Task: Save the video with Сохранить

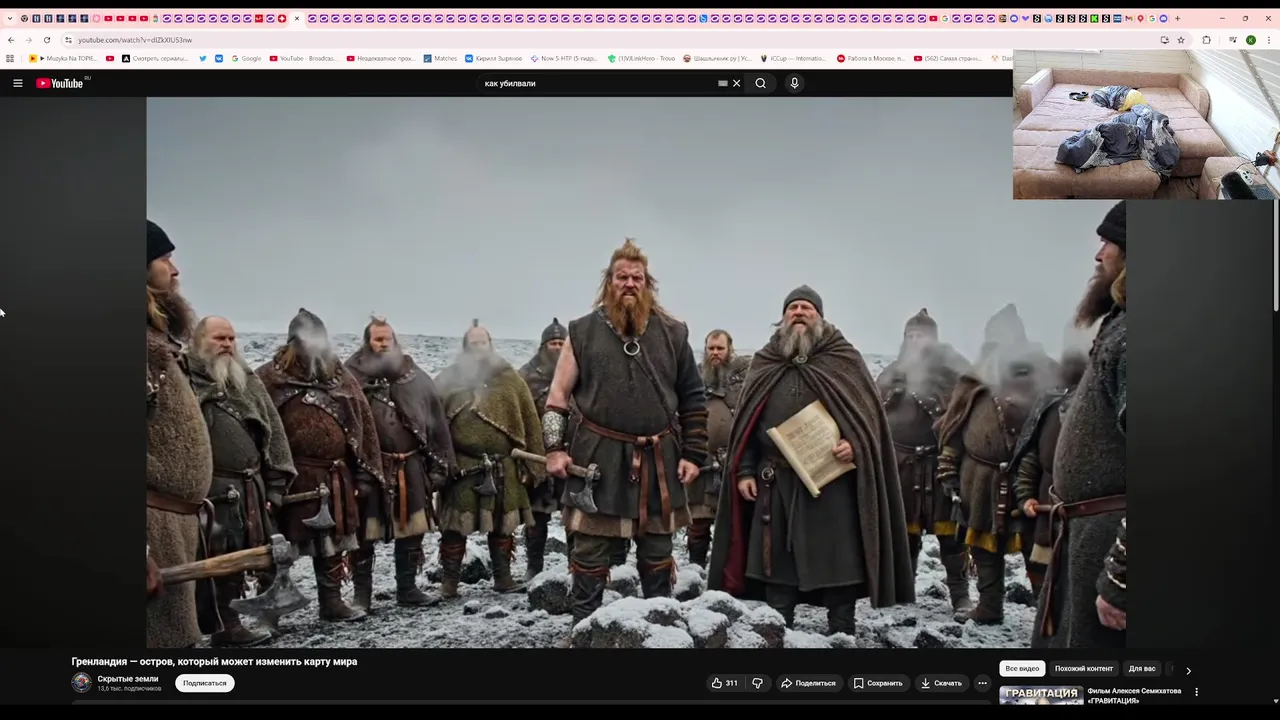Action: (878, 683)
